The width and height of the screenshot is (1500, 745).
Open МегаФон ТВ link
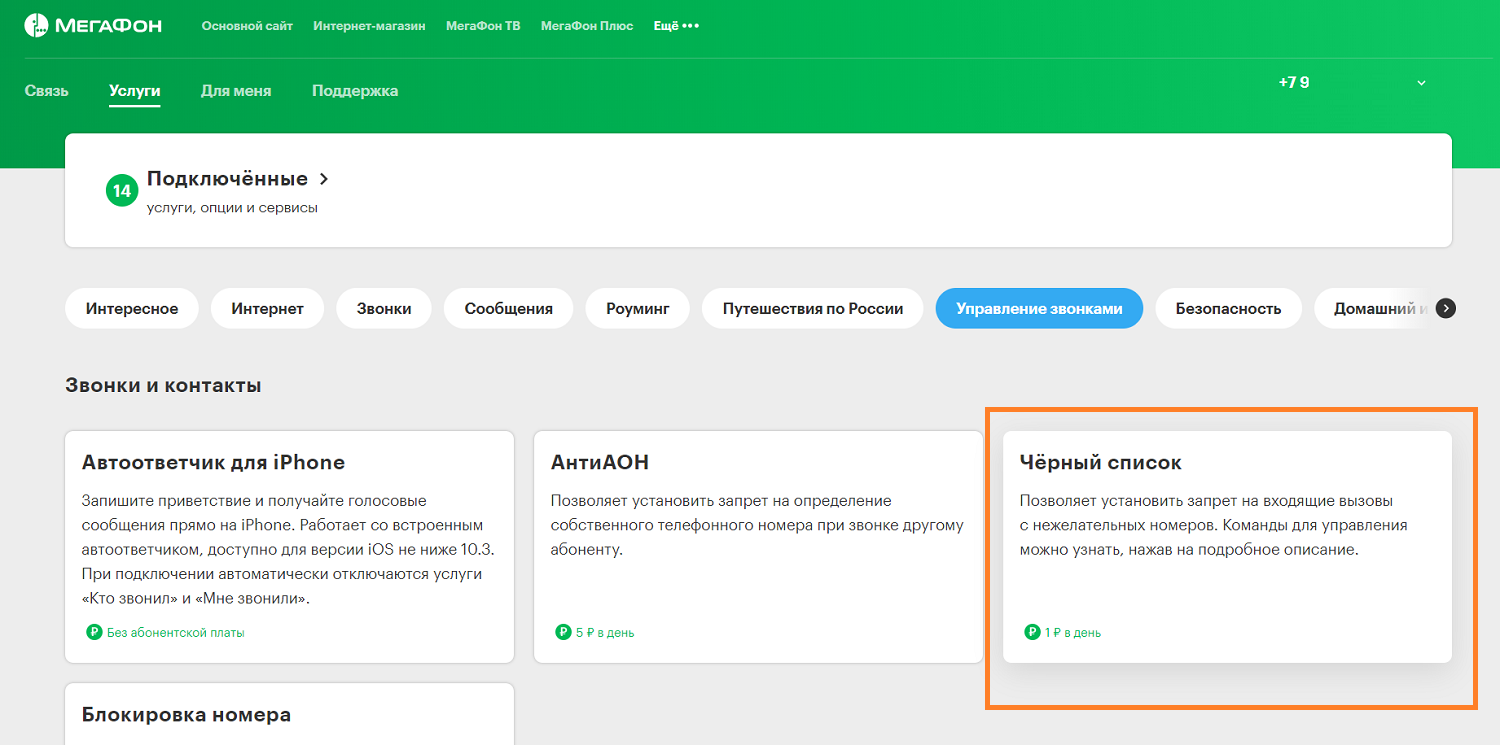pos(483,26)
